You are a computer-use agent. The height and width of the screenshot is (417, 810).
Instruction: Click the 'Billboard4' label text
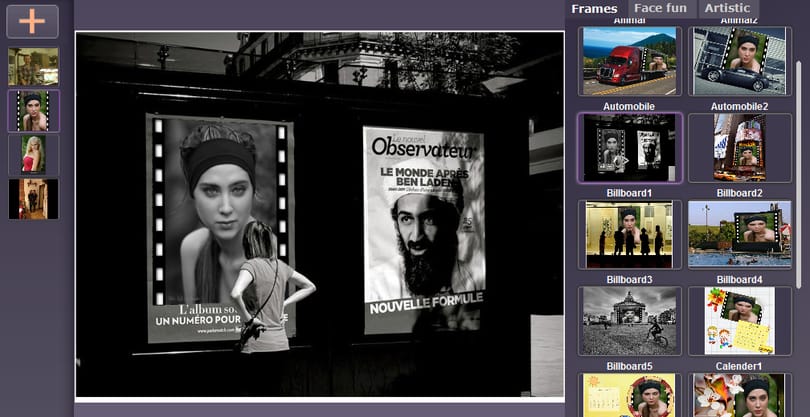739,280
